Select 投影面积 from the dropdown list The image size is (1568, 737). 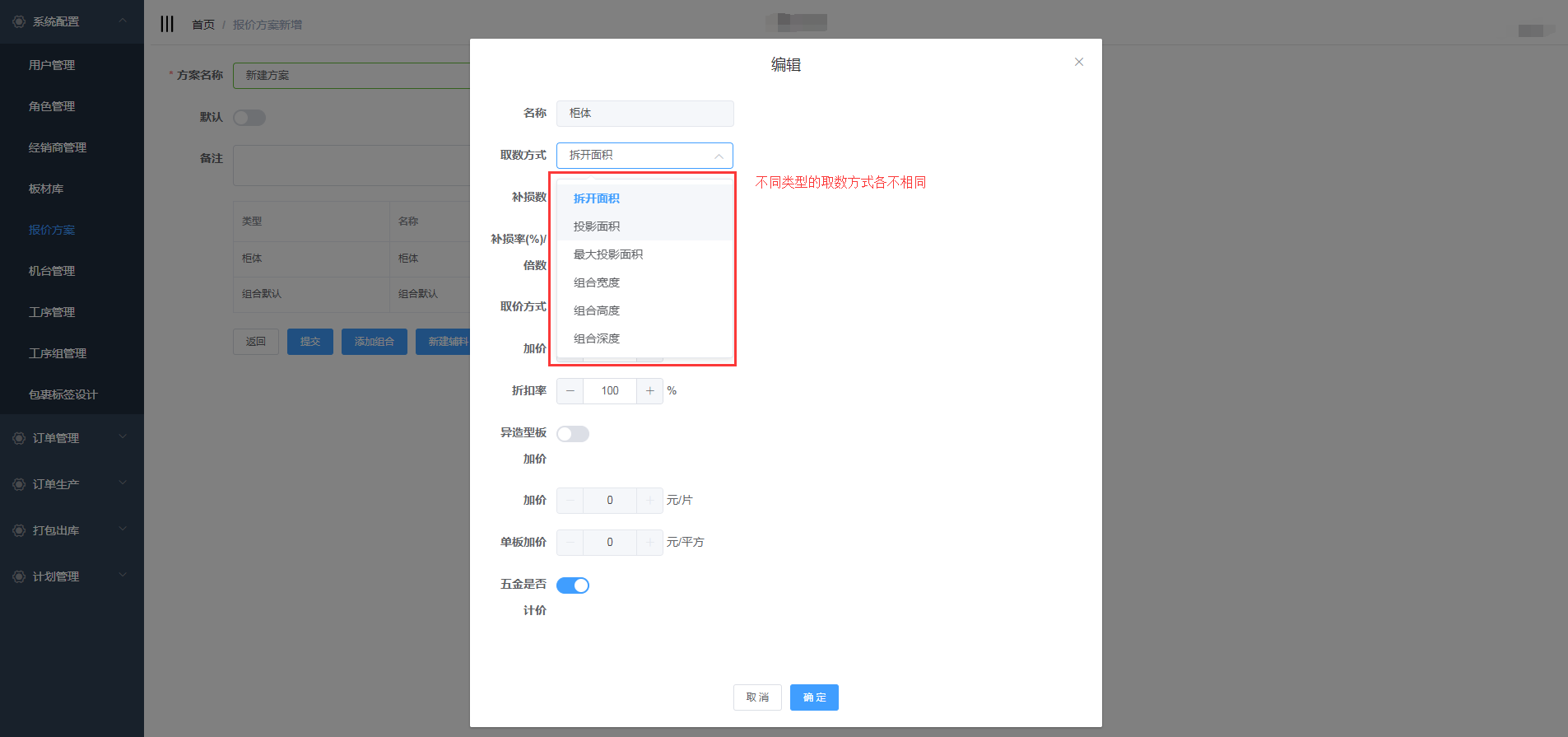(x=597, y=226)
